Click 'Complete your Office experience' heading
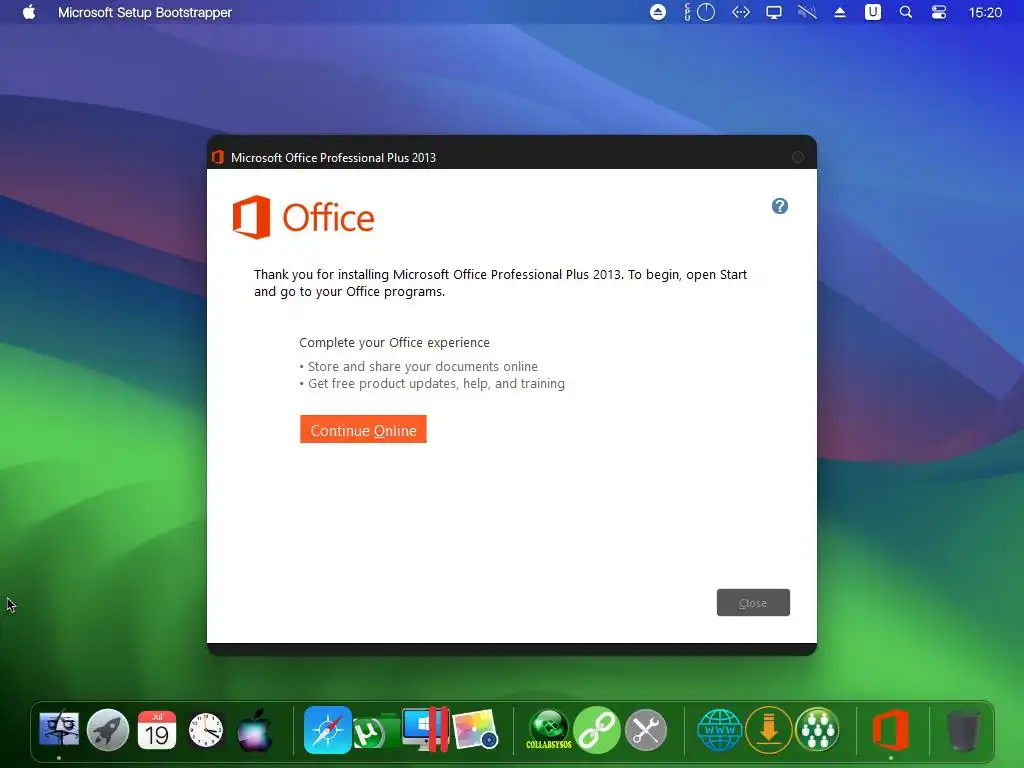Screen dimensions: 1024x768 tap(394, 342)
